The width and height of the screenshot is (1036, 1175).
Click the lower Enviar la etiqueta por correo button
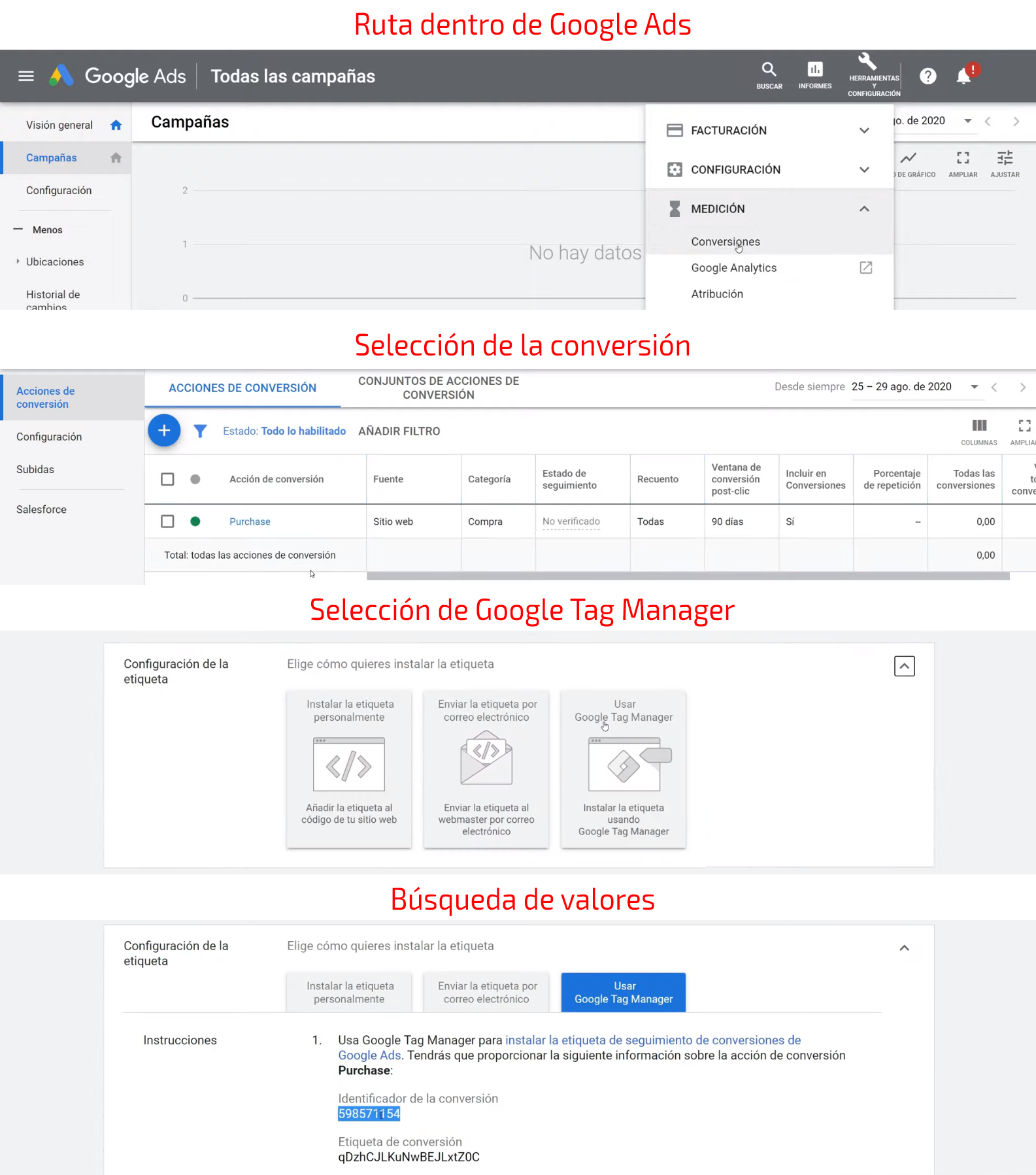pos(486,992)
